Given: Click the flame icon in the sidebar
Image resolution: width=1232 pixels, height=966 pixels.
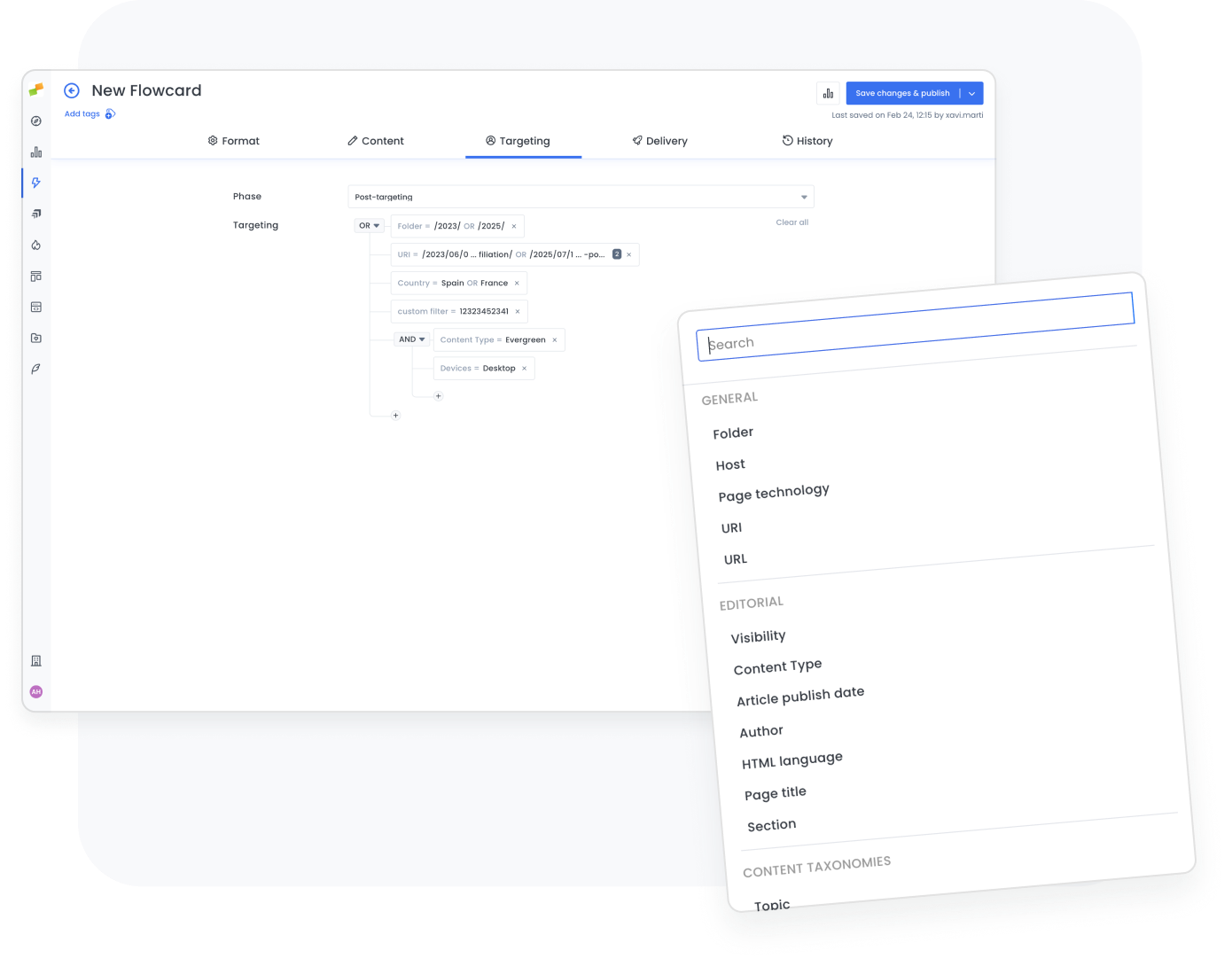Looking at the screenshot, I should tap(35, 245).
